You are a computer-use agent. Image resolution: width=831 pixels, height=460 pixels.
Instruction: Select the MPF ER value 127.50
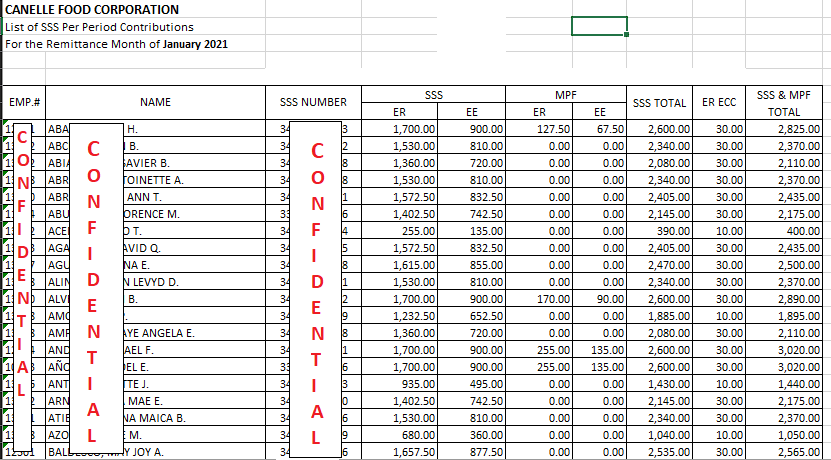539,128
